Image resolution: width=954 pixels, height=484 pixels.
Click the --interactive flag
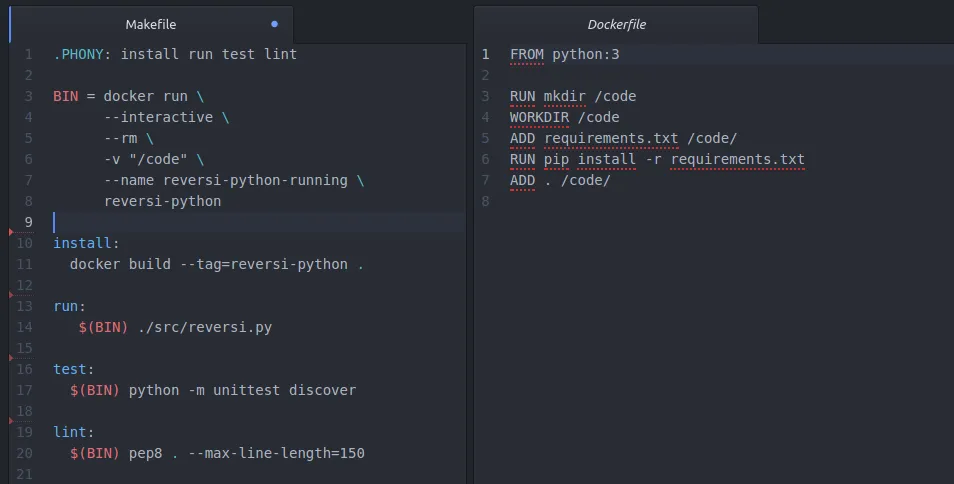pos(159,117)
